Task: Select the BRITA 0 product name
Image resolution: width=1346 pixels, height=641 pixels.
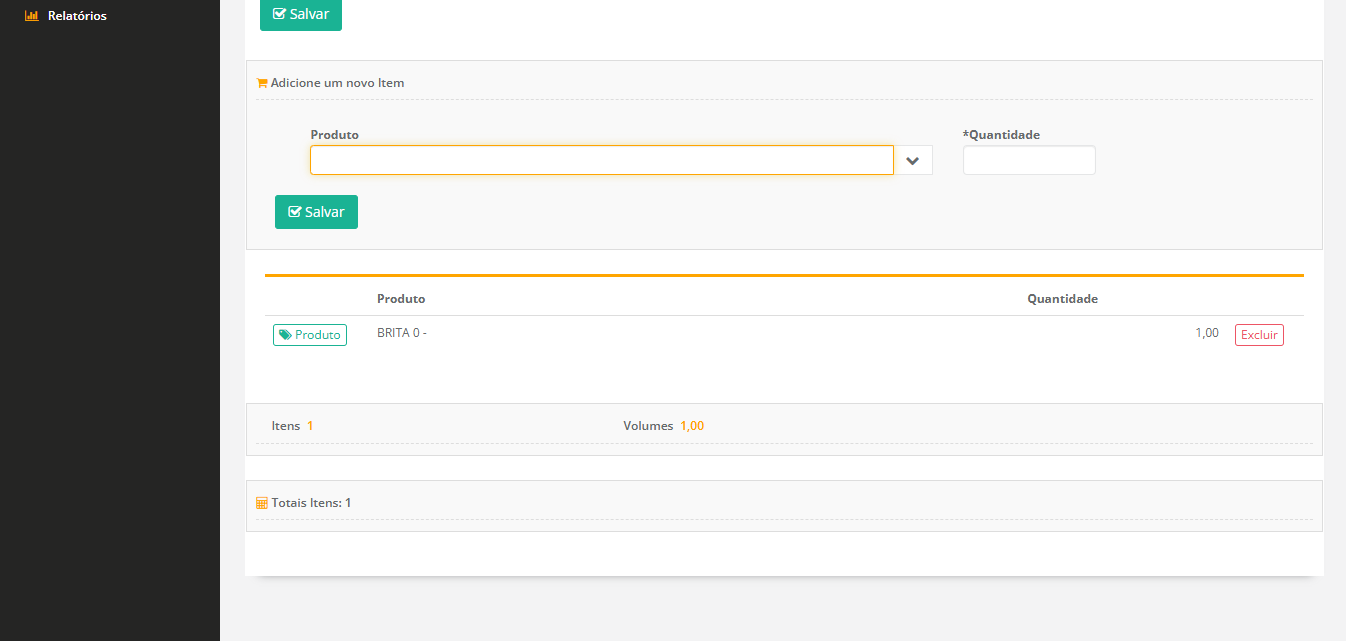Action: (401, 333)
